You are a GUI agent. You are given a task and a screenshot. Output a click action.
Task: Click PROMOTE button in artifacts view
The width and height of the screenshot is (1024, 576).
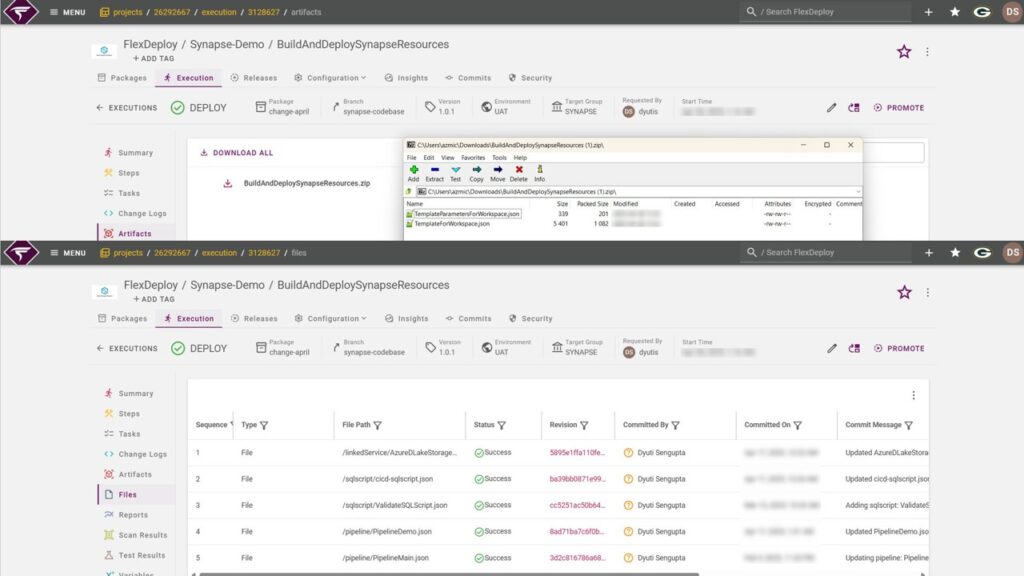coord(899,108)
